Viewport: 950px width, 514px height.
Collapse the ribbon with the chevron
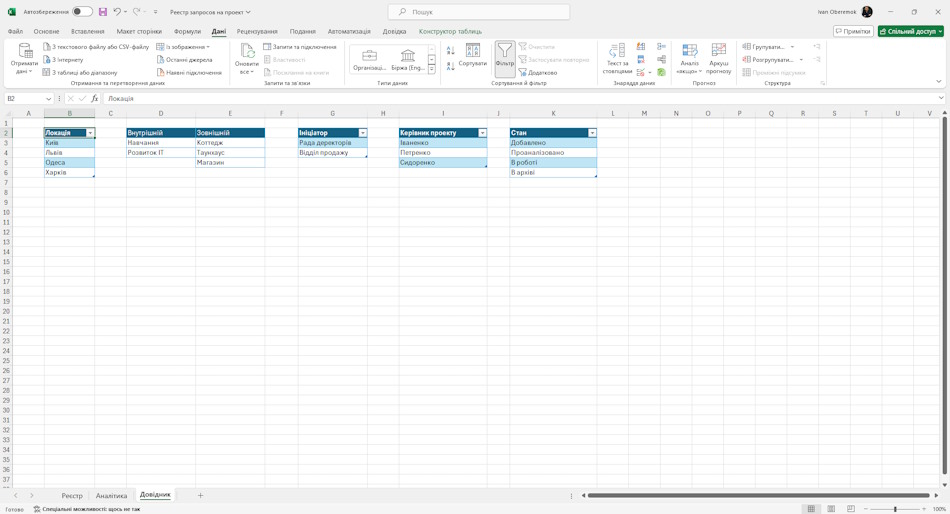(x=938, y=81)
